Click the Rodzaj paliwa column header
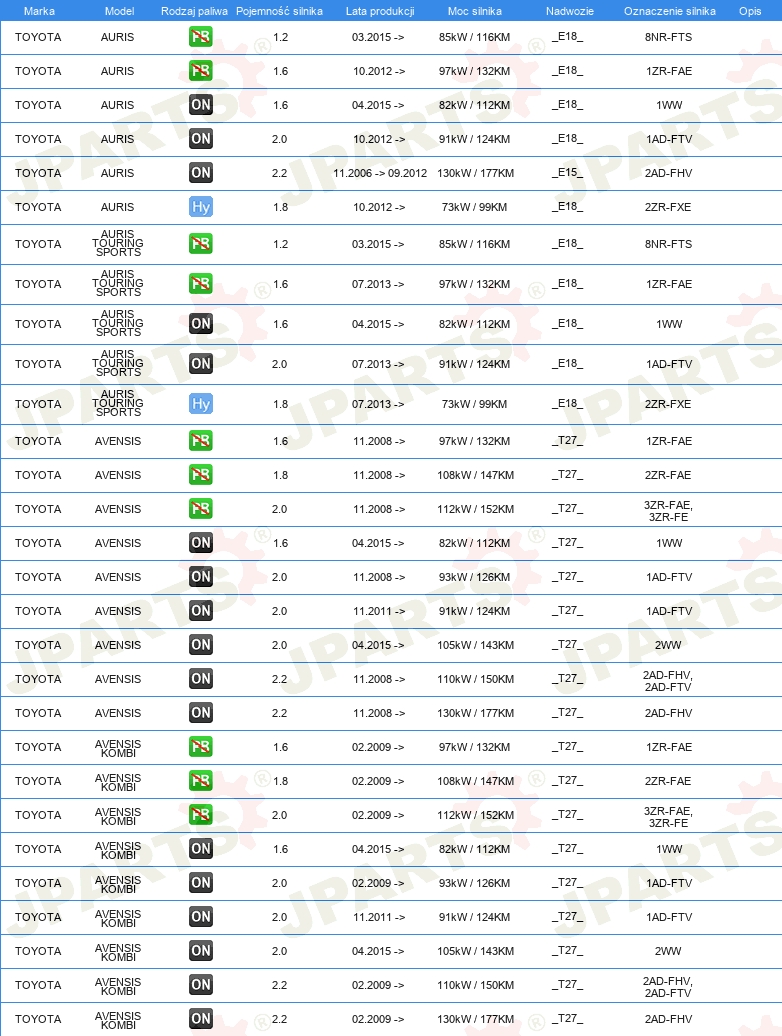Viewport: 782px width, 1036px height. (x=194, y=11)
